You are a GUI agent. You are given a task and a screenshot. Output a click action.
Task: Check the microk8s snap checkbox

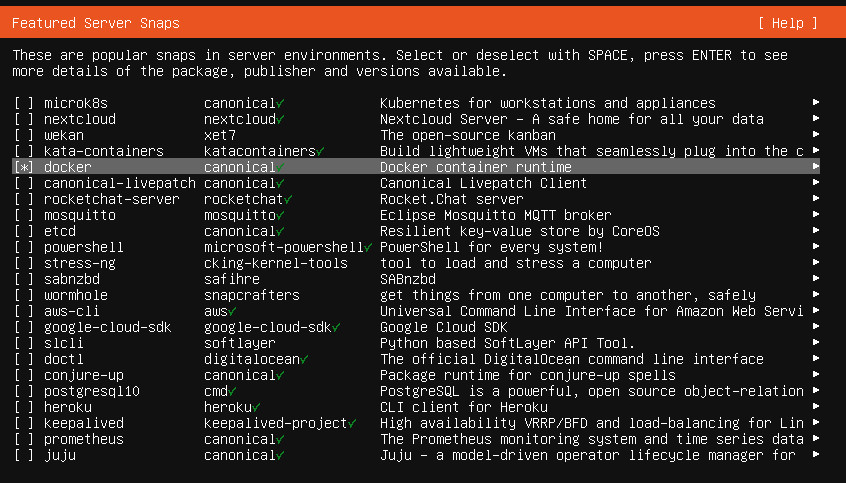pyautogui.click(x=24, y=103)
